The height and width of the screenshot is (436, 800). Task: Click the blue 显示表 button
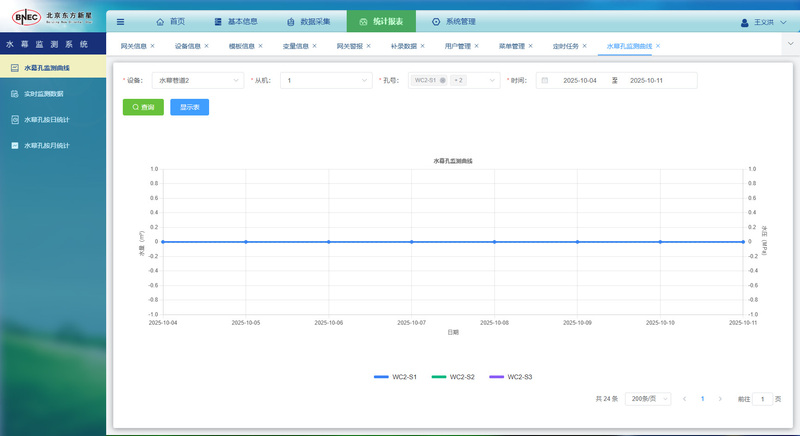(189, 107)
